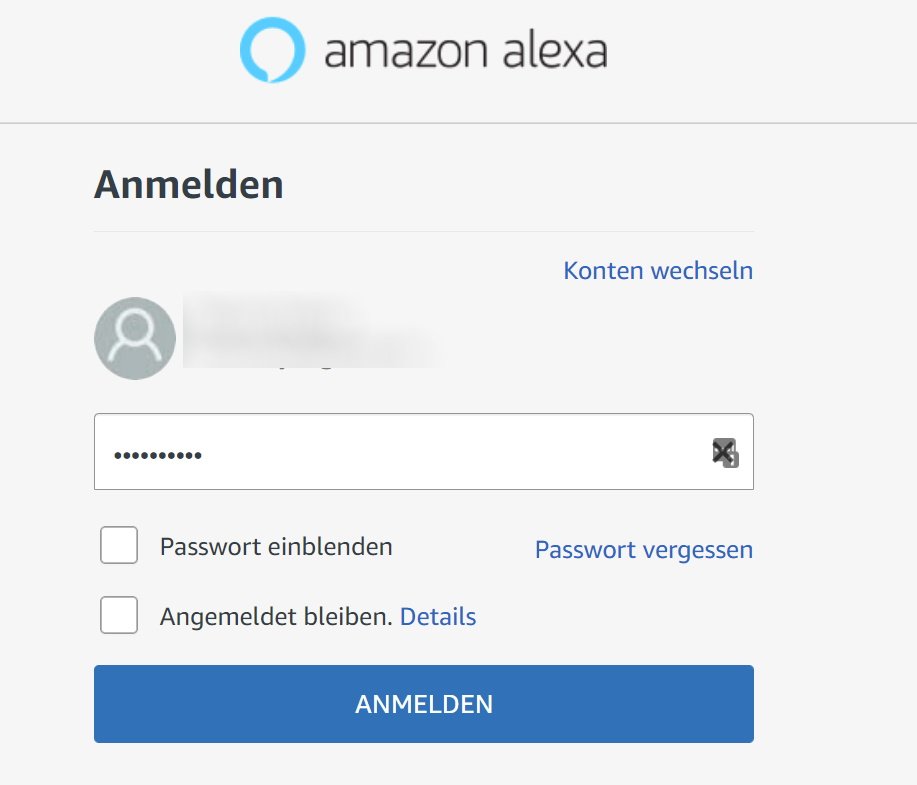Click the Anmelden page heading

tap(187, 184)
